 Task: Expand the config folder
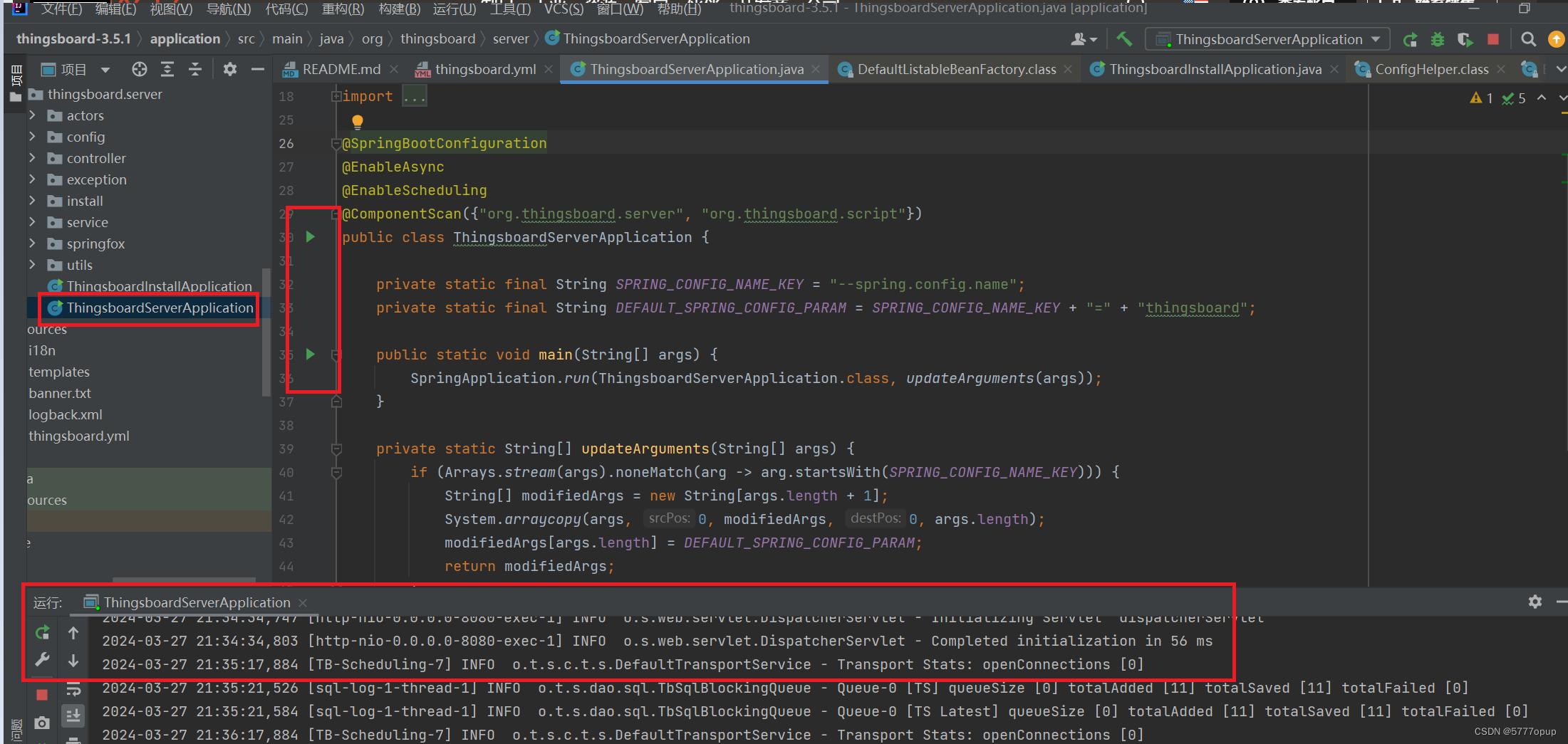32,136
